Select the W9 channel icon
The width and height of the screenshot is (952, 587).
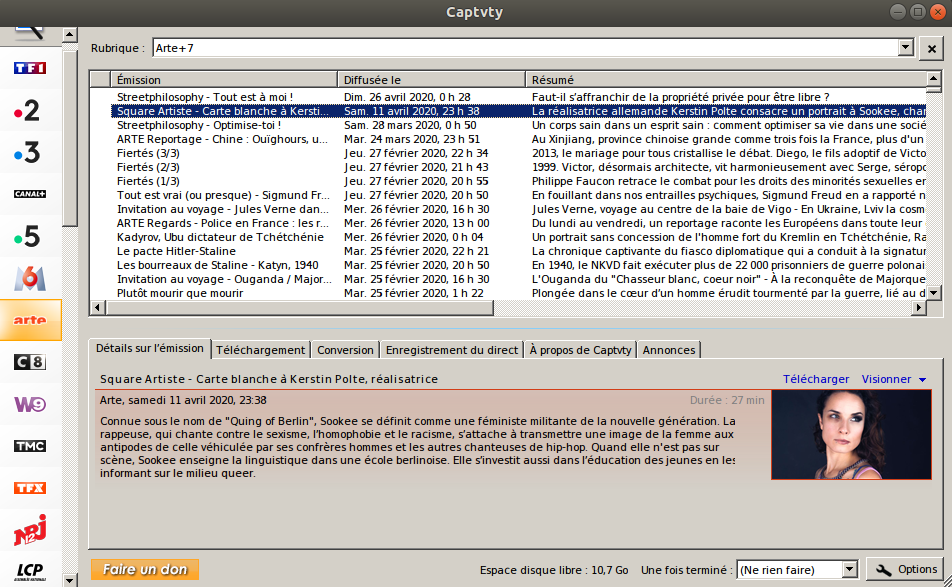pyautogui.click(x=30, y=404)
